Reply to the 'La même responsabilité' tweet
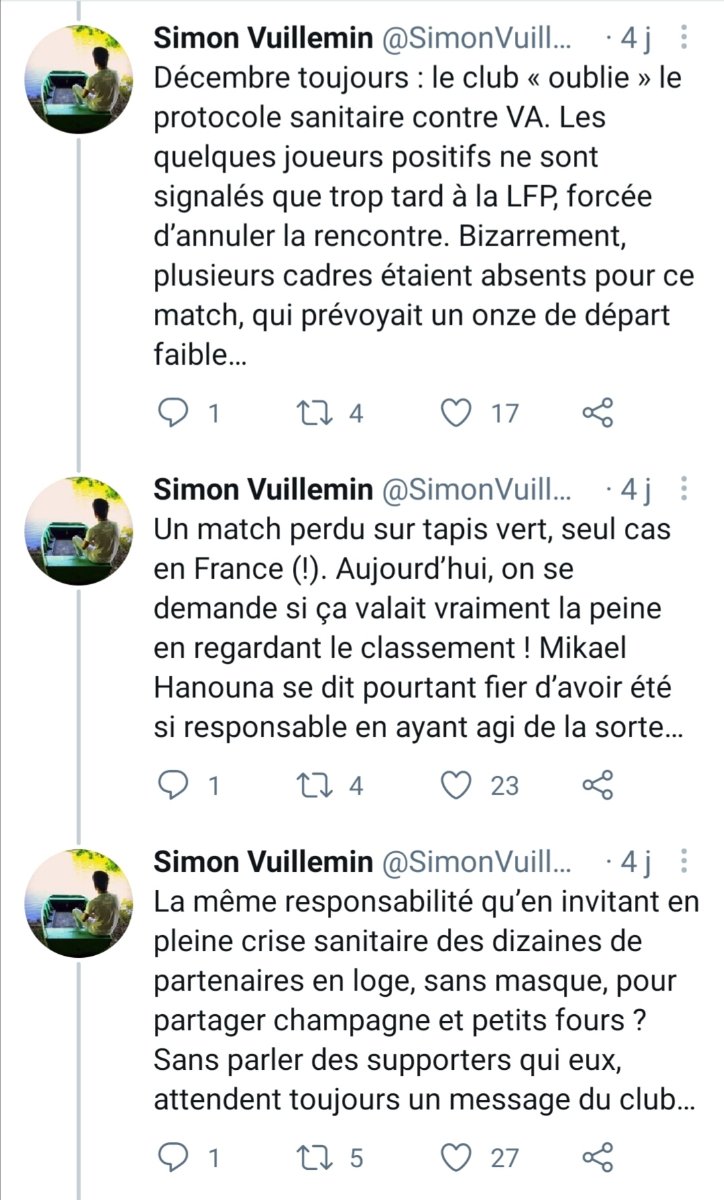The height and width of the screenshot is (1200, 724). pos(176,1157)
